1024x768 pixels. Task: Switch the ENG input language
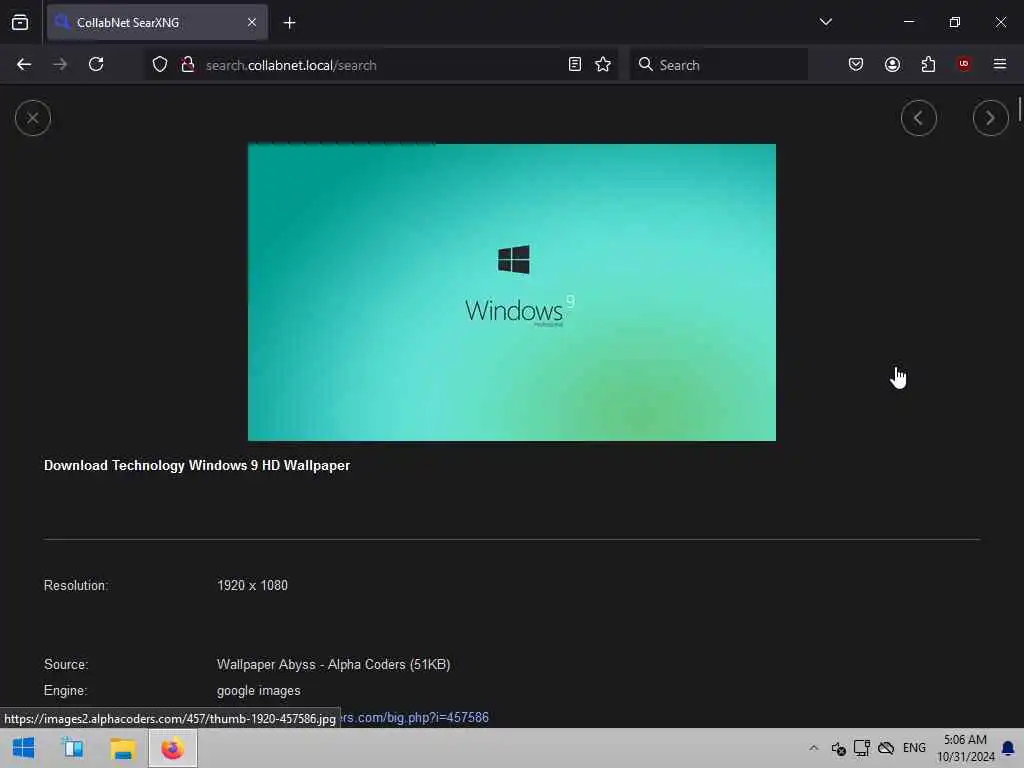click(x=914, y=748)
